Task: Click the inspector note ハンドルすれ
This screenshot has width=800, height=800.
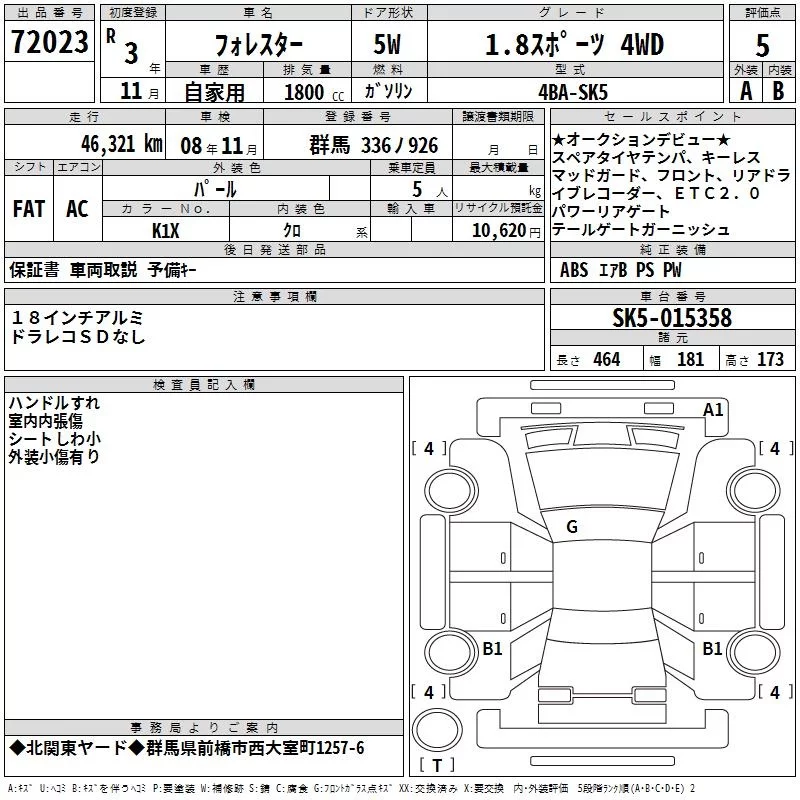Action: (x=54, y=403)
